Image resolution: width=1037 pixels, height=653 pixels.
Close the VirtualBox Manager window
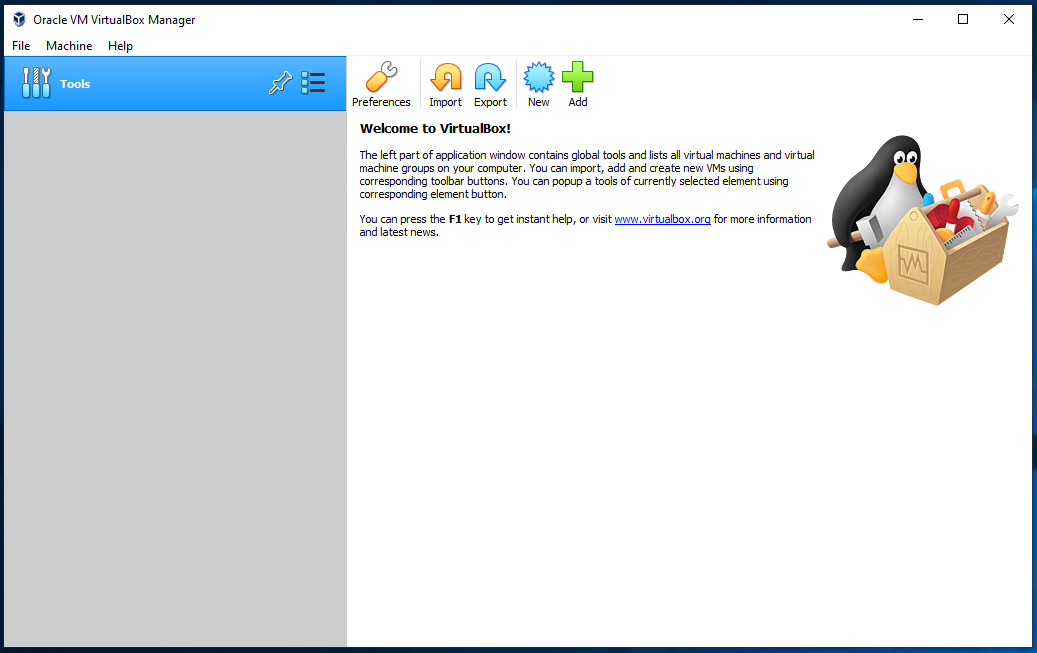(1009, 19)
